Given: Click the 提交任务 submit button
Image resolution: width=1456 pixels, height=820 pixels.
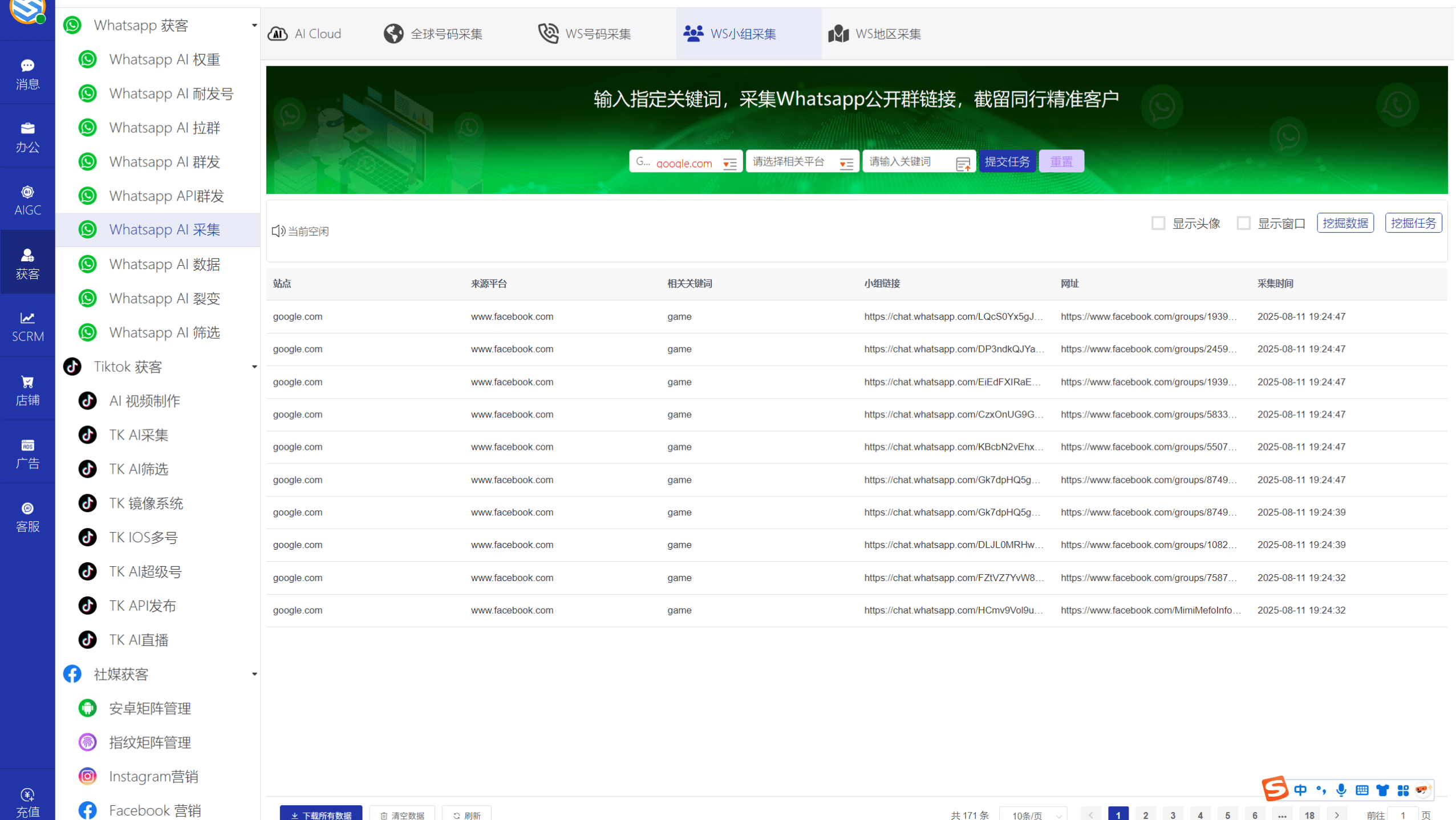Looking at the screenshot, I should click(x=1007, y=161).
